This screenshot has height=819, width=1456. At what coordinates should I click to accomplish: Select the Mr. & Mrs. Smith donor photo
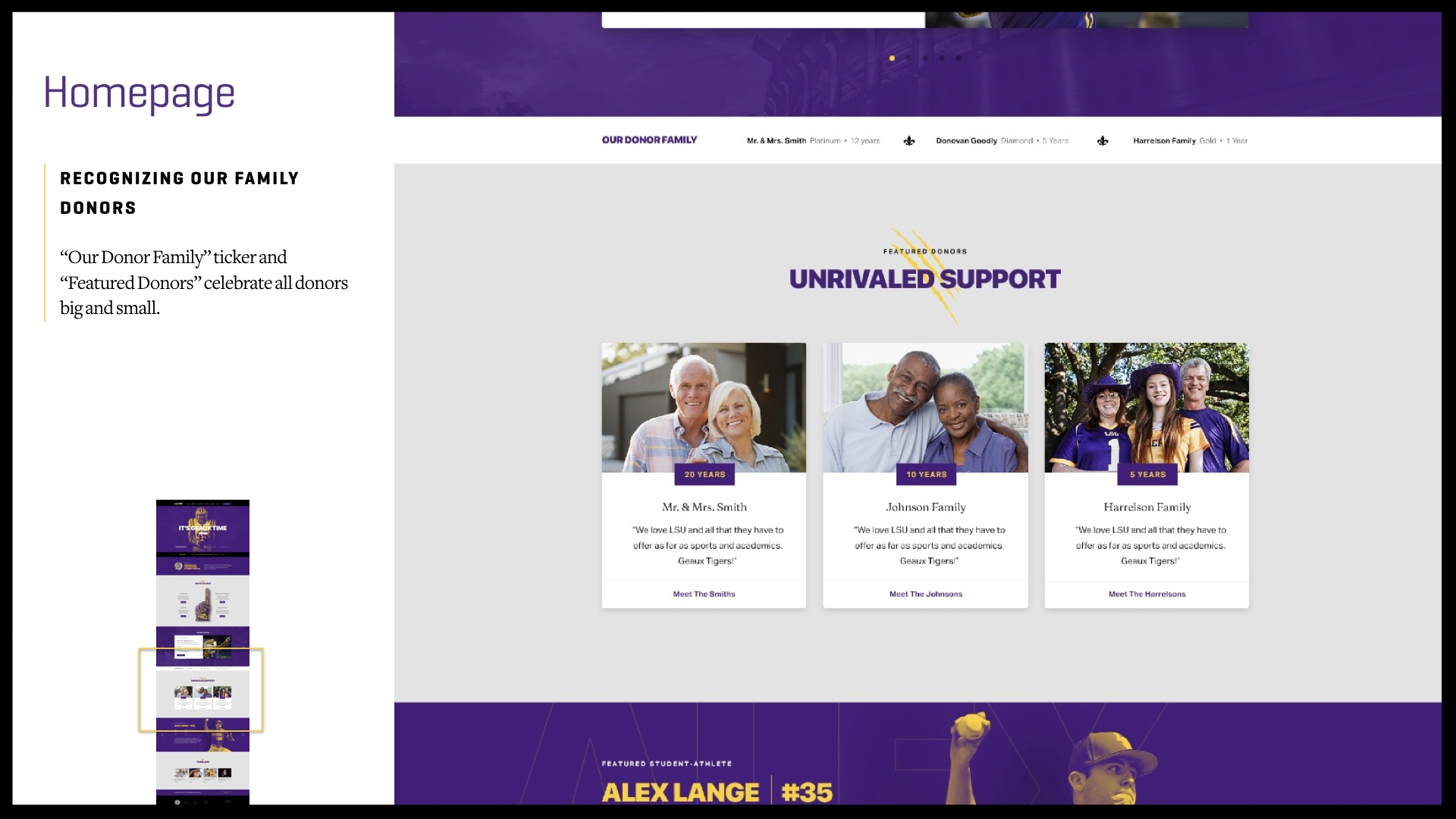point(704,408)
